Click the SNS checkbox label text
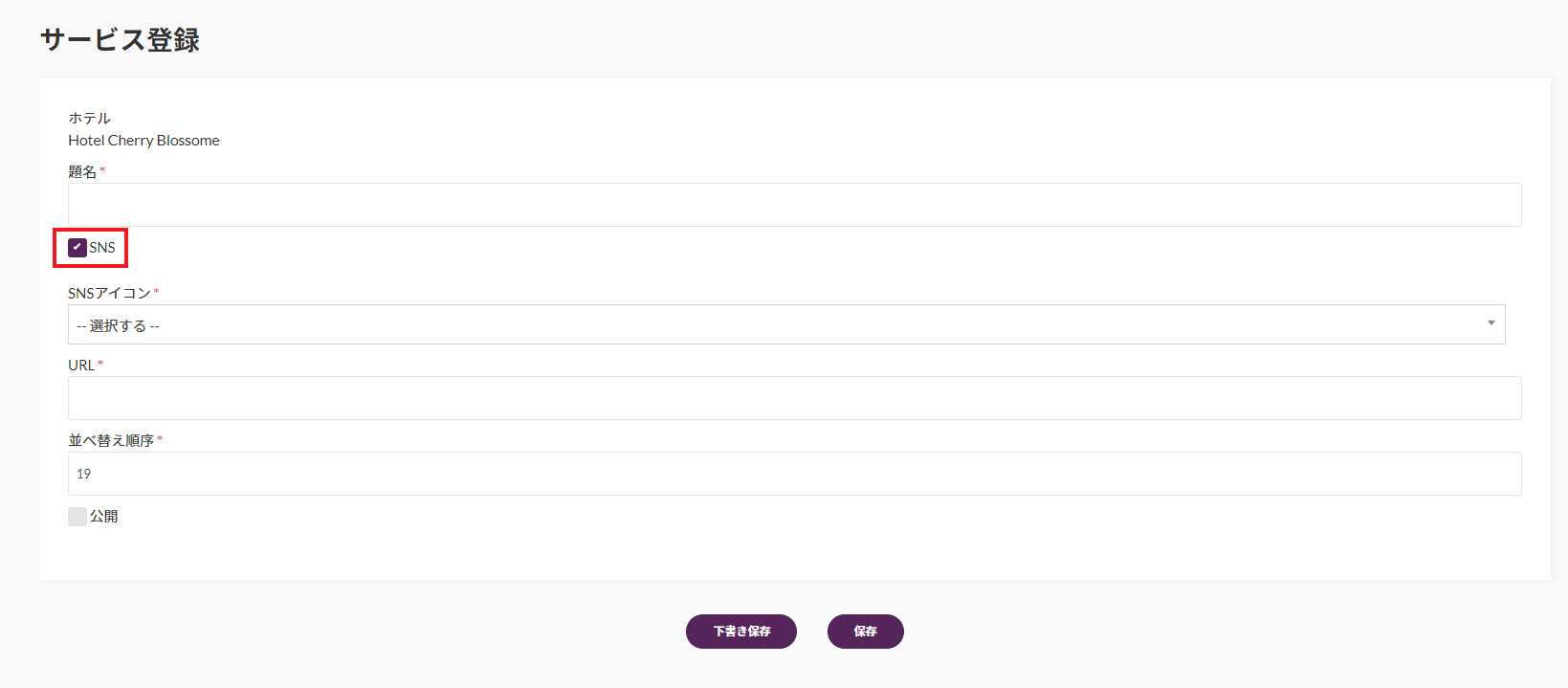The image size is (1568, 688). point(102,248)
